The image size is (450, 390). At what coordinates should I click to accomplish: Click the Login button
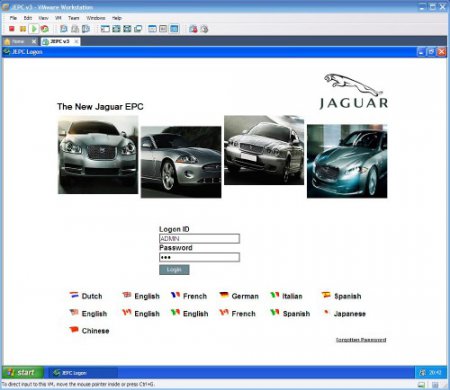coord(174,270)
